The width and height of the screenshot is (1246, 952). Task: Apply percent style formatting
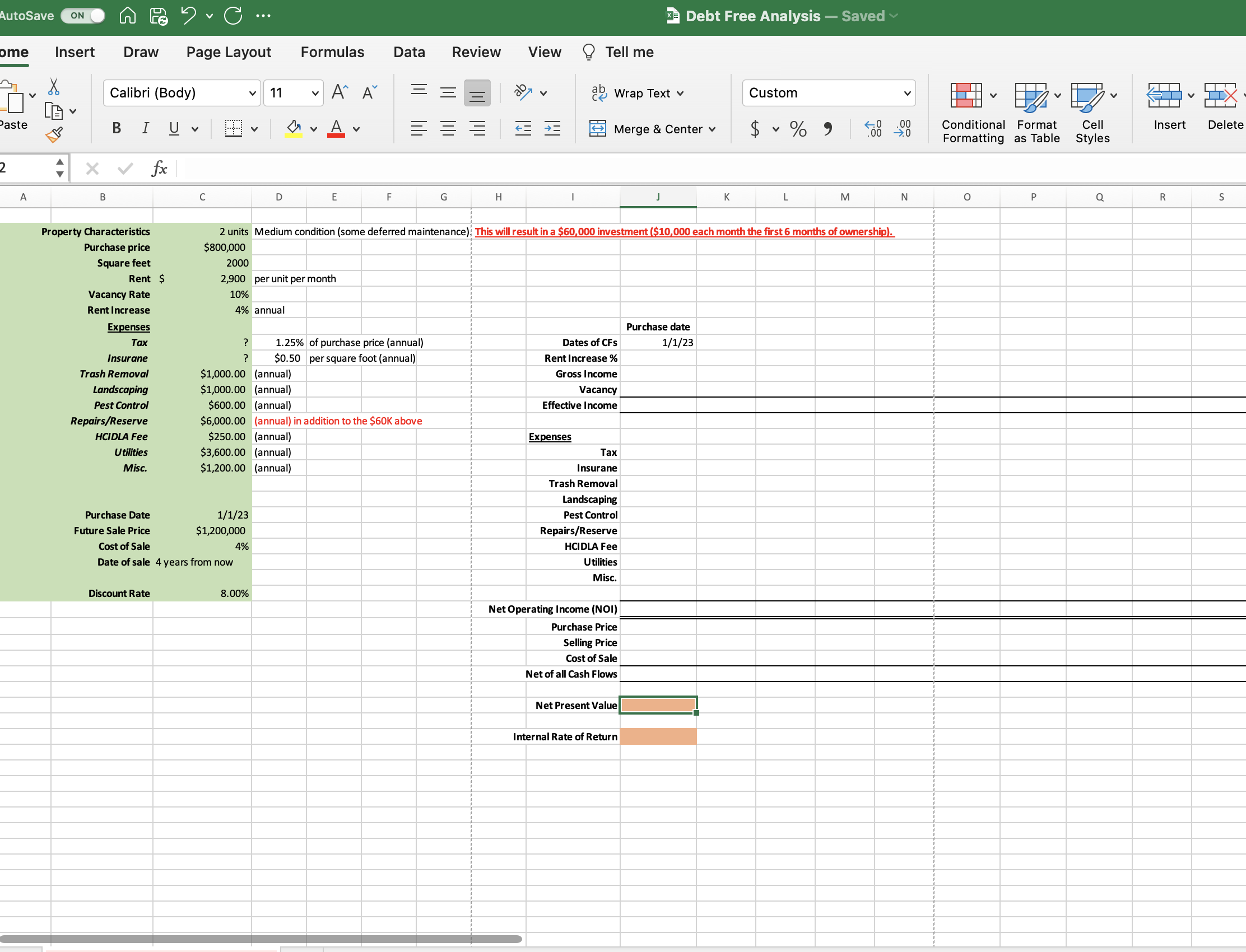(x=798, y=129)
